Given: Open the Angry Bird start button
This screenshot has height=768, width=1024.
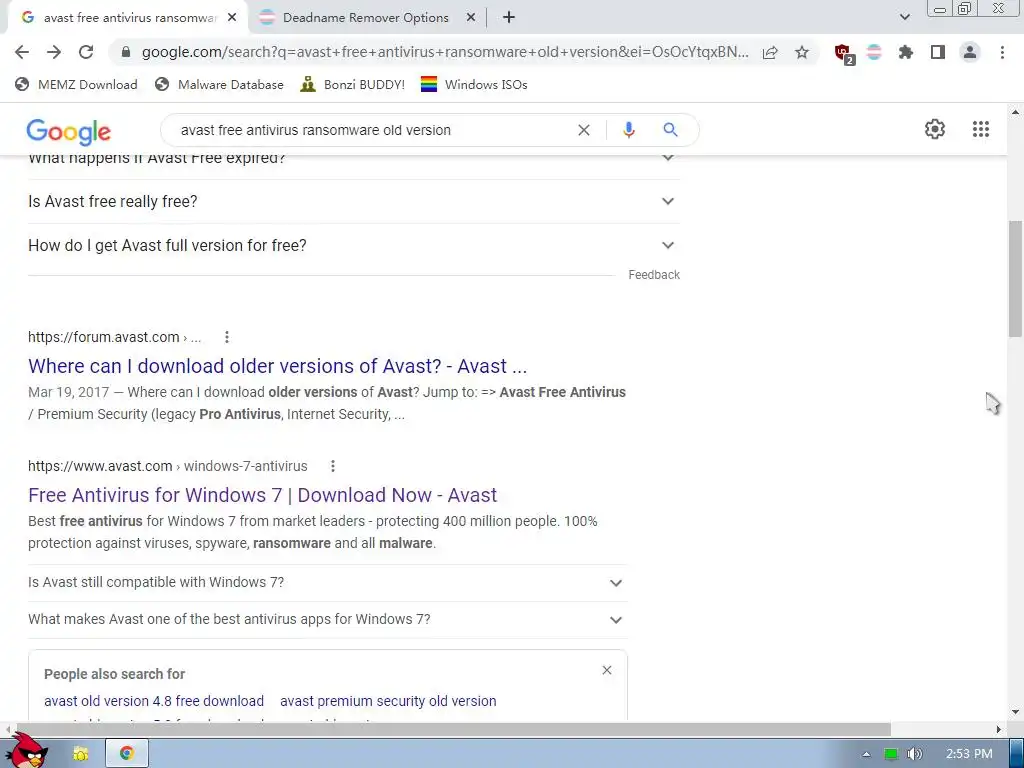Looking at the screenshot, I should point(26,751).
